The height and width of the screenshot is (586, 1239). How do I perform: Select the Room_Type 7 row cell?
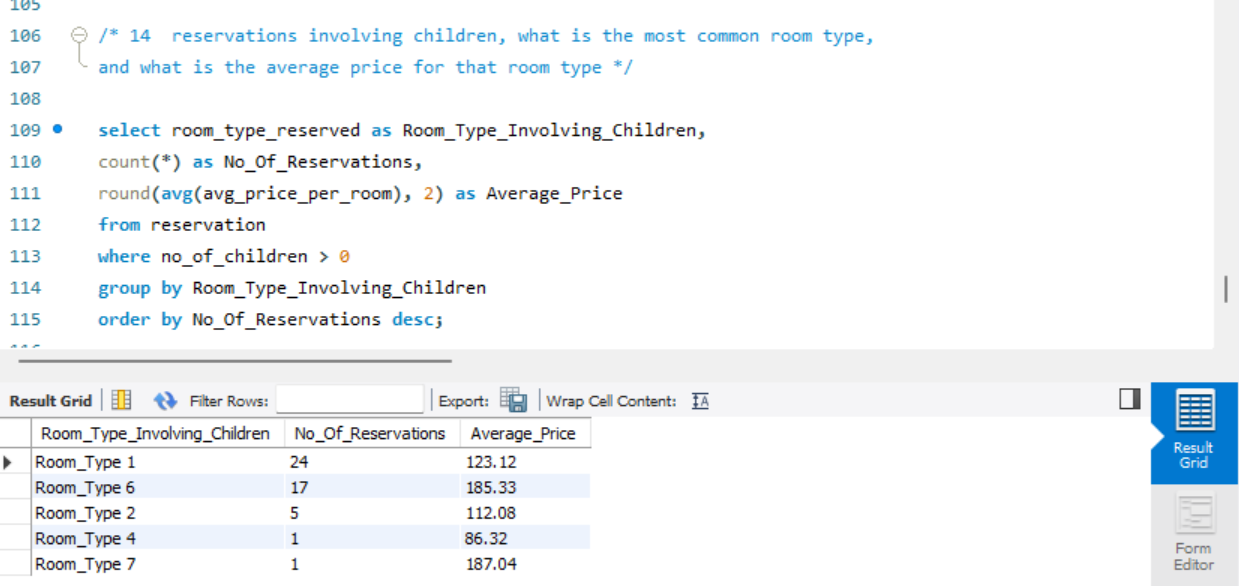click(85, 564)
